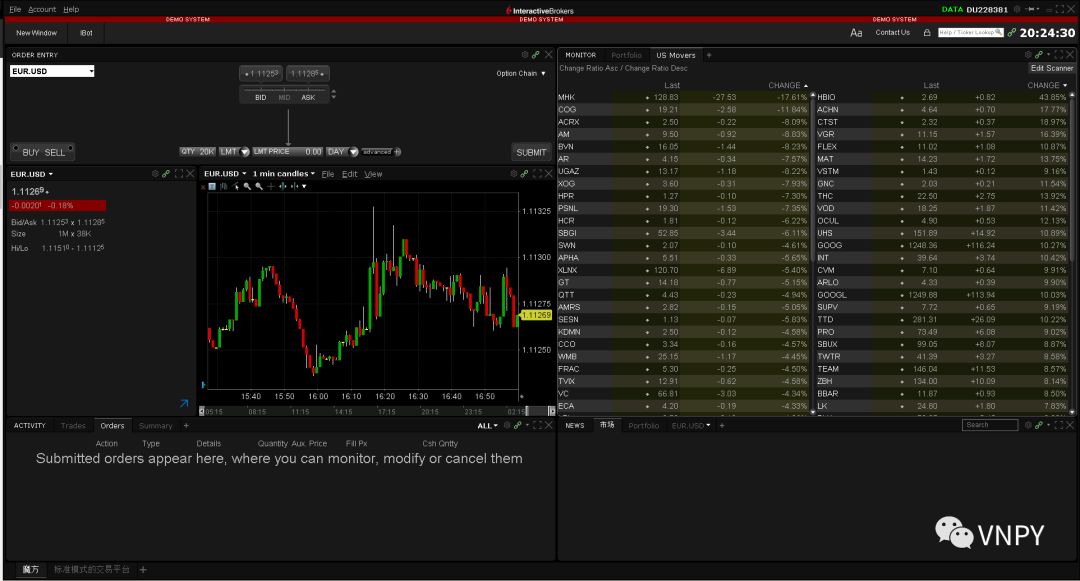
Task: Click the stepper arrows beside the ASK slider
Action: [333, 94]
